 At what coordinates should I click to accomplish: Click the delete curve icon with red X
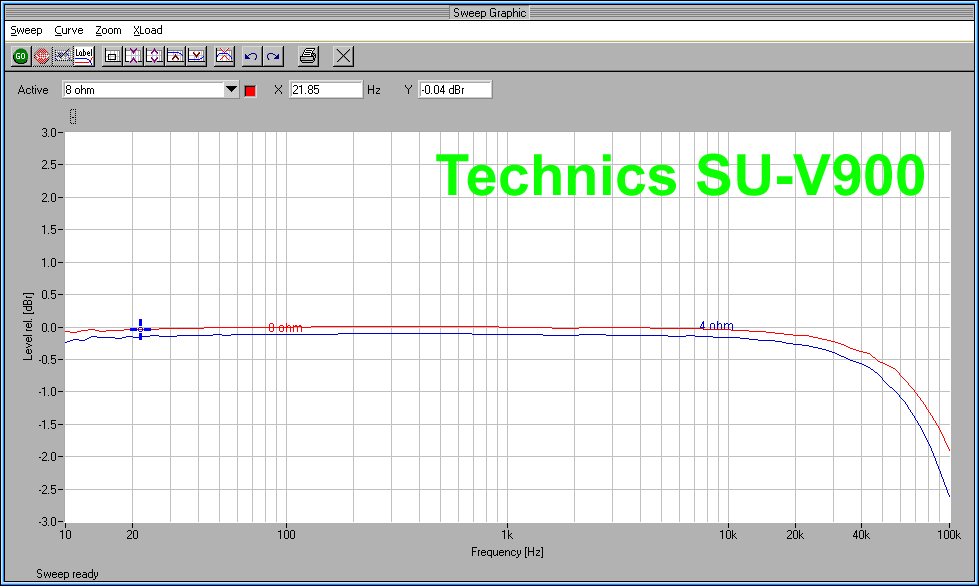pyautogui.click(x=224, y=56)
